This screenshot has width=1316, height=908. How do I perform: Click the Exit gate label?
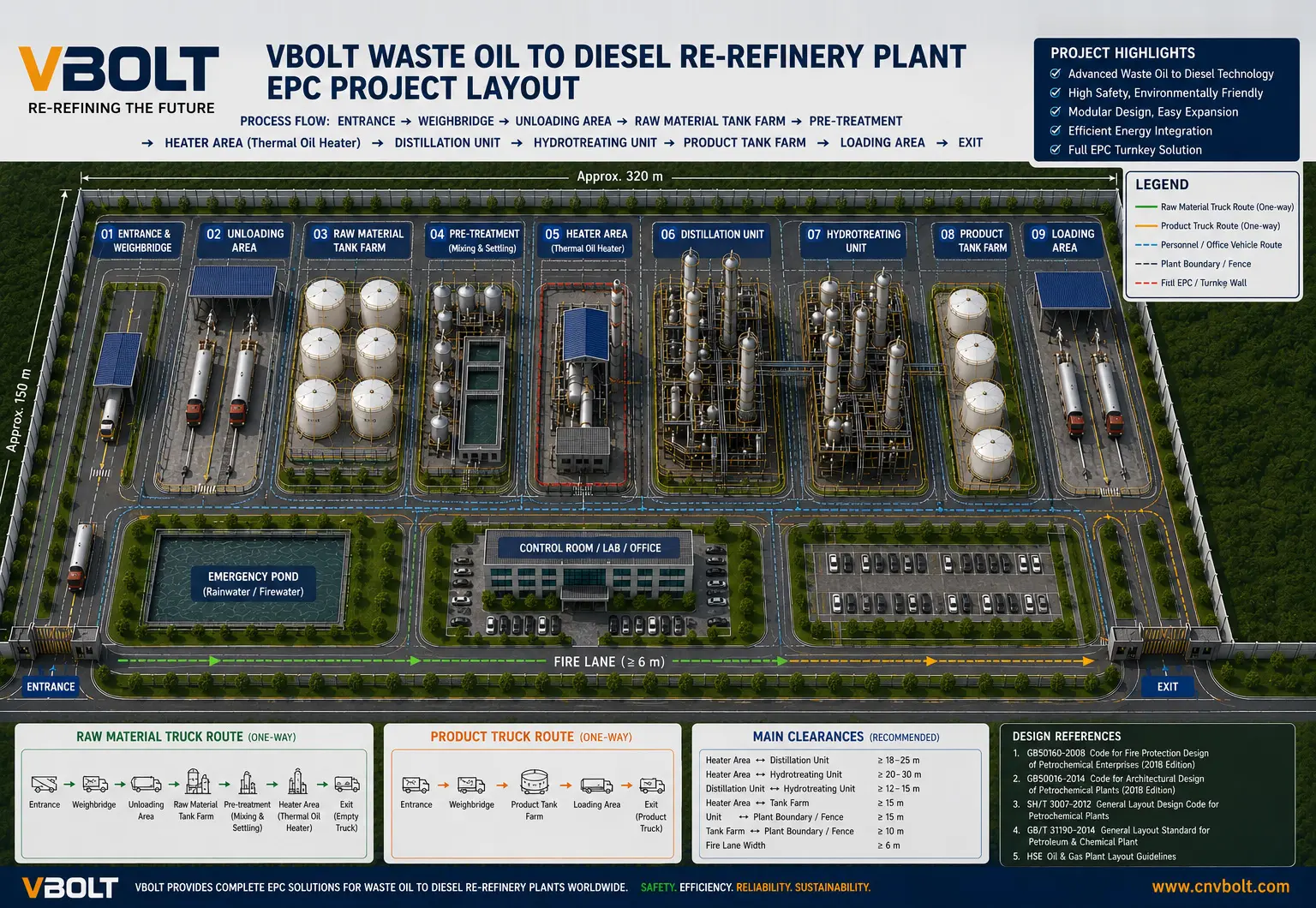click(x=1167, y=687)
